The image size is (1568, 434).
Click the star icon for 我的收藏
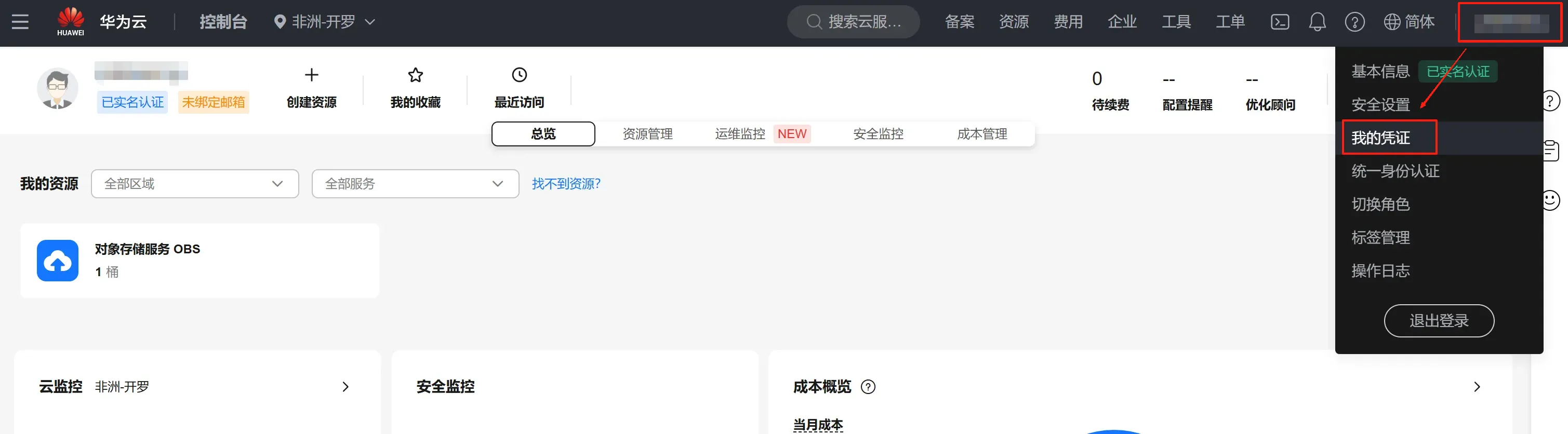[x=416, y=75]
